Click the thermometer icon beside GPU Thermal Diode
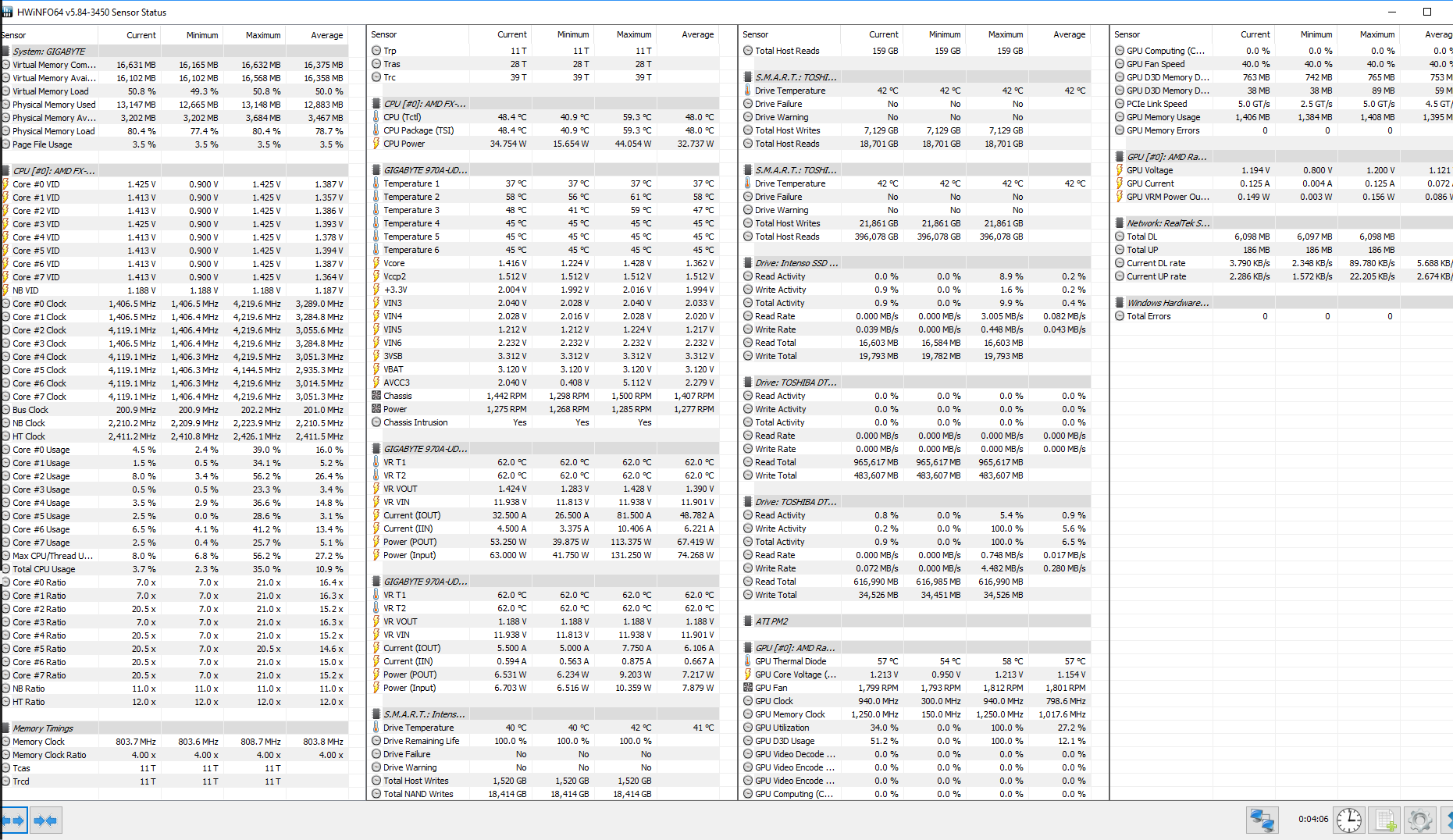The height and width of the screenshot is (840, 1453). [747, 661]
